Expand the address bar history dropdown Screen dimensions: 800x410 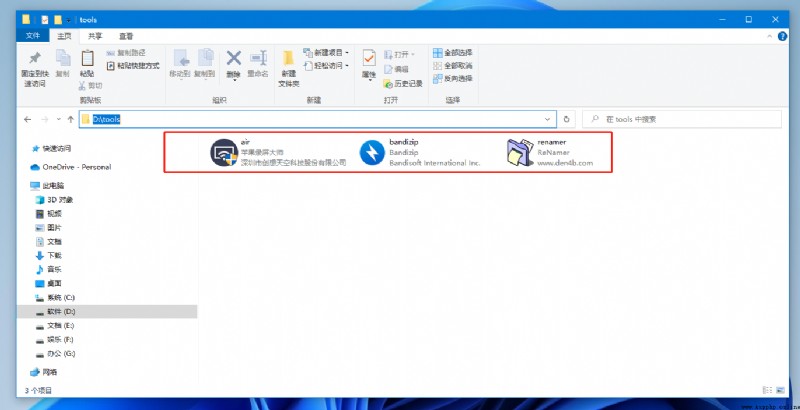click(548, 119)
